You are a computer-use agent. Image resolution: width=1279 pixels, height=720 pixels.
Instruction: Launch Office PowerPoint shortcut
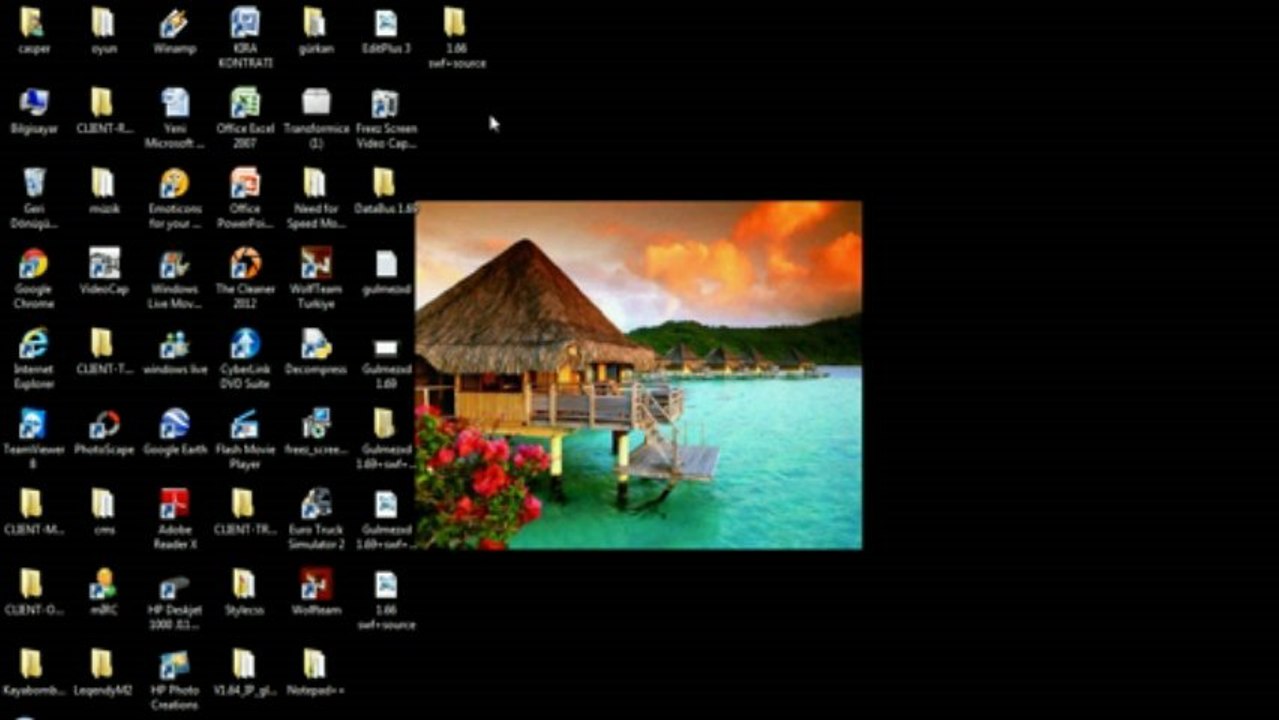tap(245, 182)
